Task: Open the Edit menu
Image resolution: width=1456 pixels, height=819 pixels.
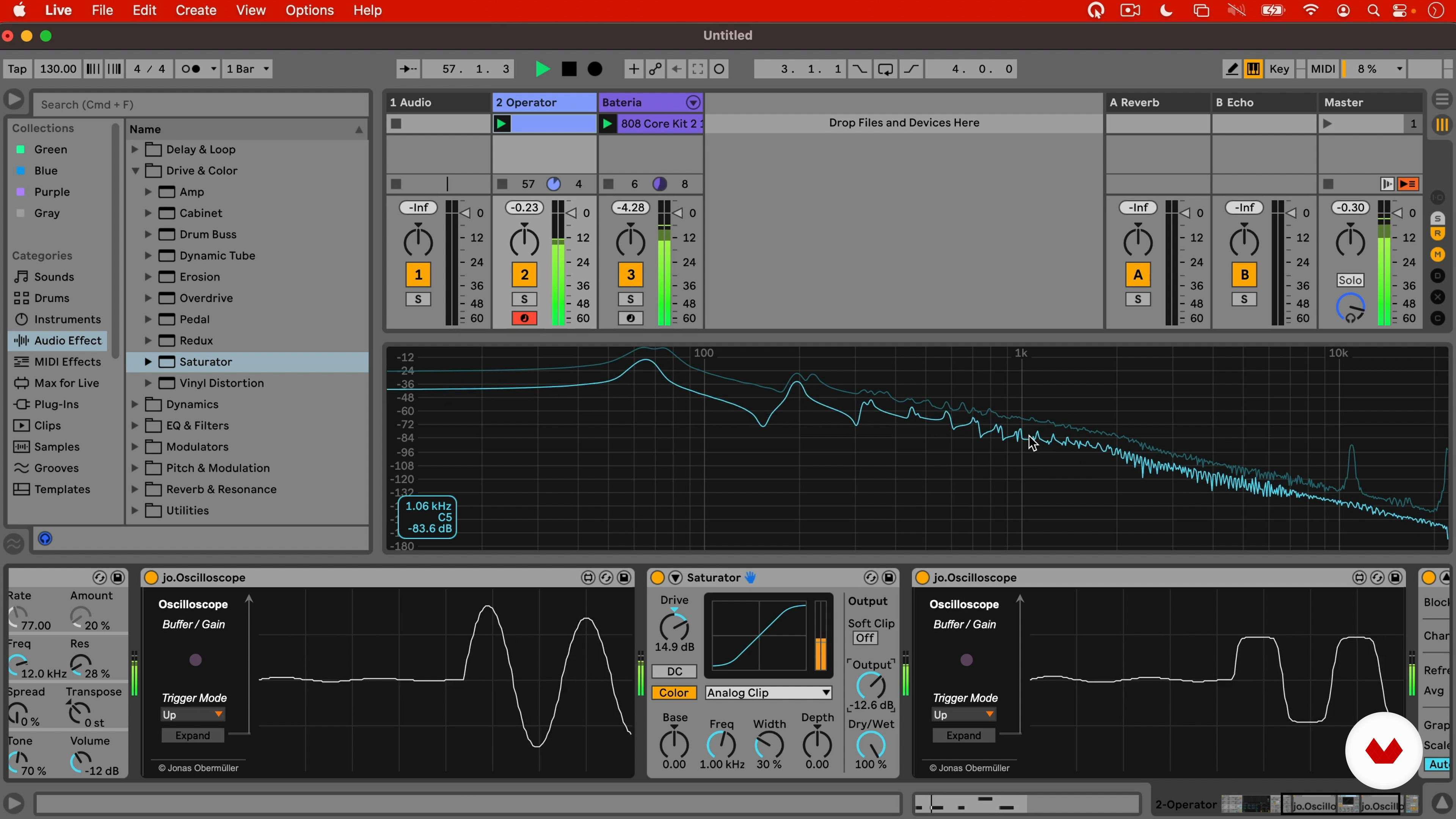Action: click(x=144, y=10)
